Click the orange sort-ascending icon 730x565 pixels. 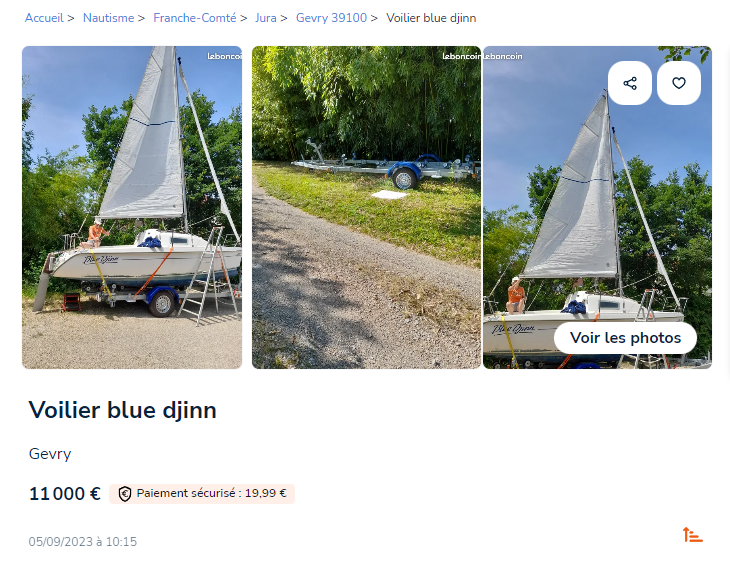tap(692, 535)
